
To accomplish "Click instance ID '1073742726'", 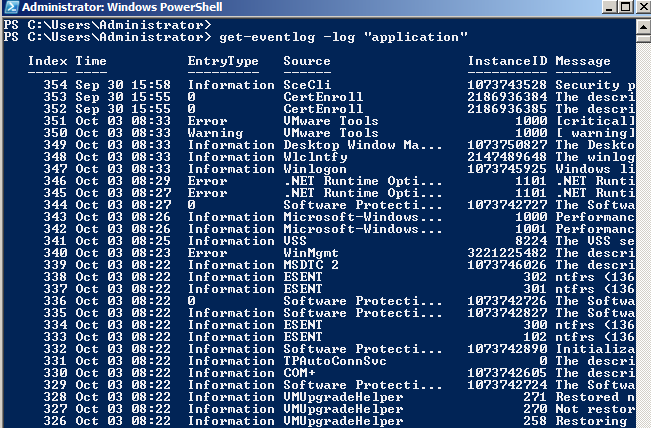I will point(507,301).
